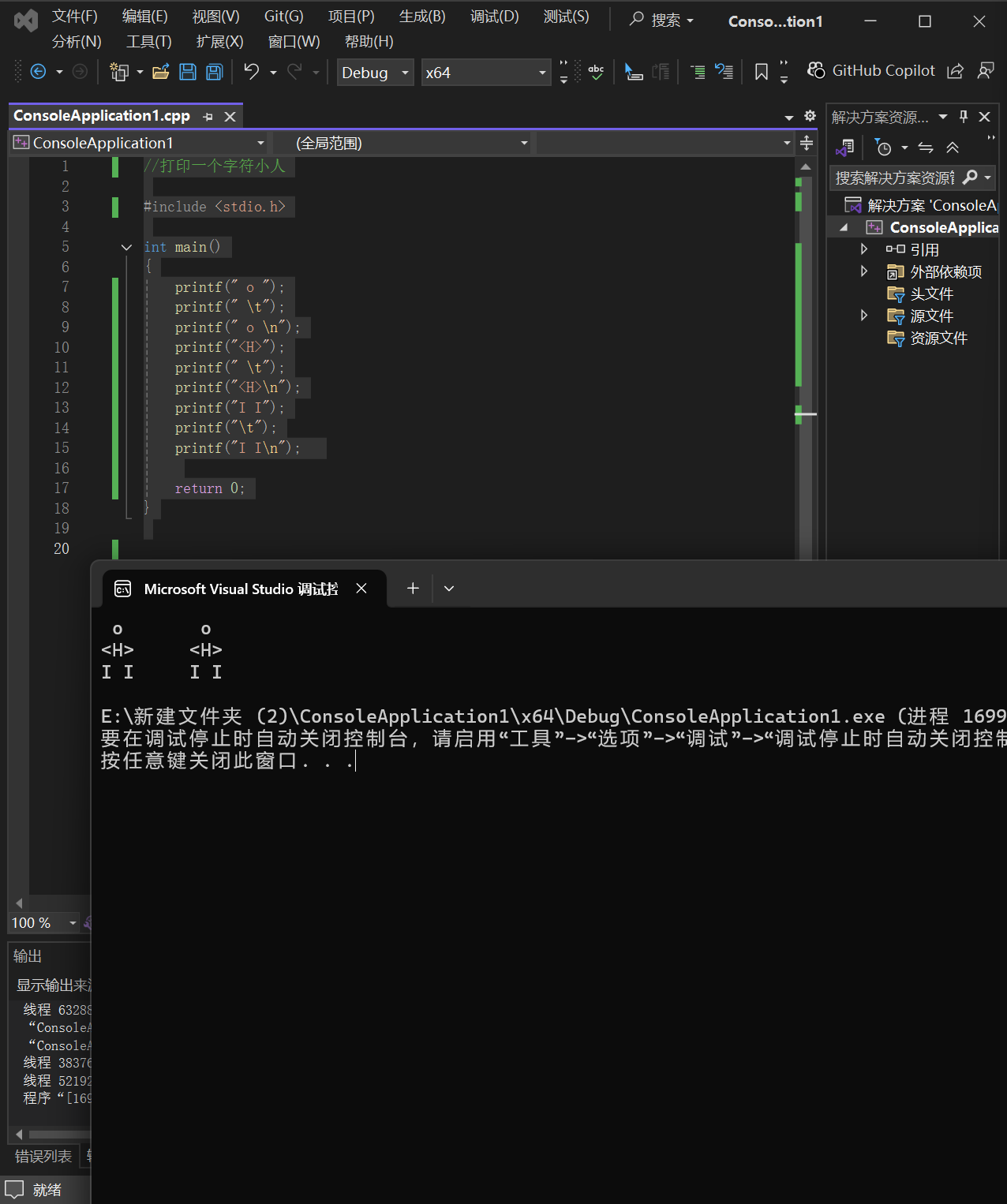
Task: Toggle auto-hide pin on Solution Explorer
Action: pyautogui.click(x=964, y=117)
